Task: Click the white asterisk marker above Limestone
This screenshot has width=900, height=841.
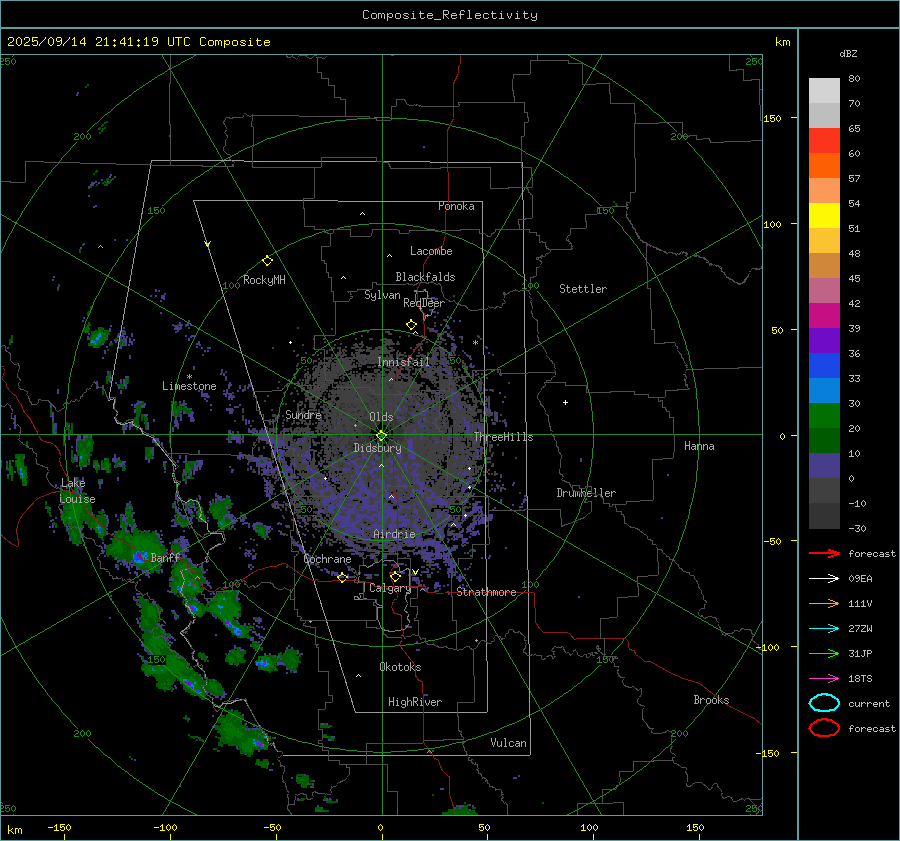Action: (x=189, y=377)
